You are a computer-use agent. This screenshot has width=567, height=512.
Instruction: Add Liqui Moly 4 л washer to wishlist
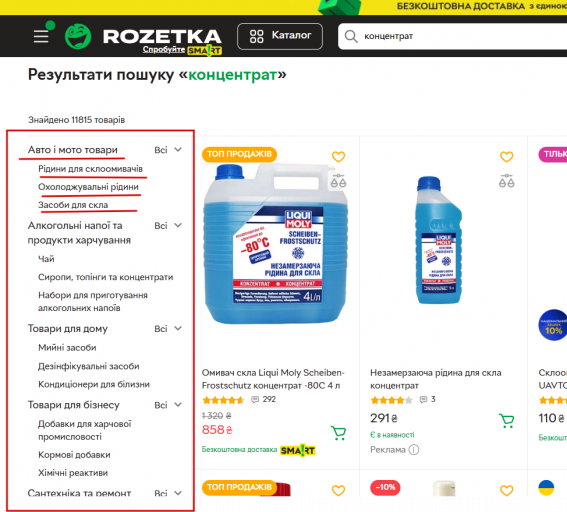338,157
